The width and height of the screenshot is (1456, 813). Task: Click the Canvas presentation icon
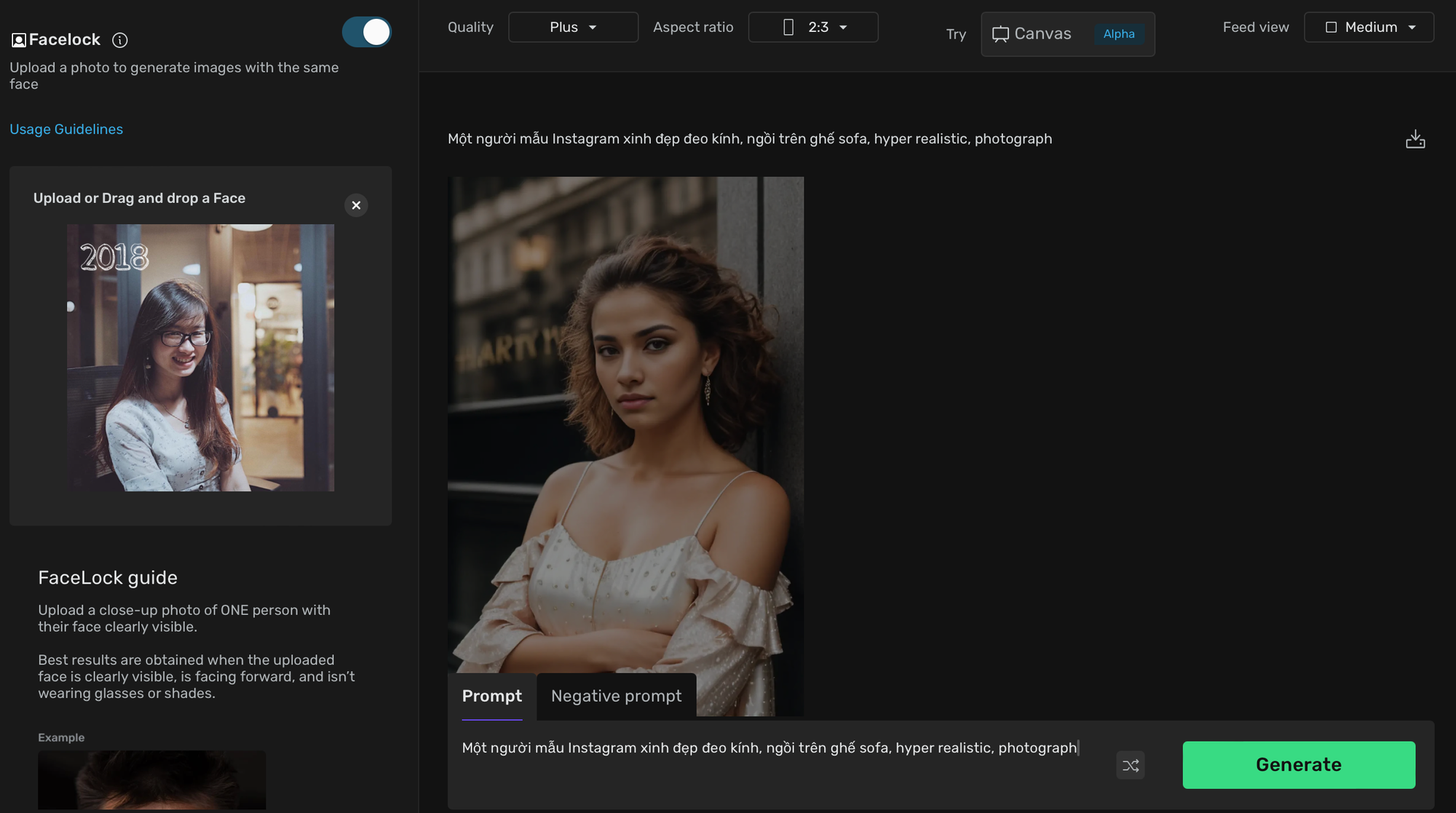(1000, 34)
